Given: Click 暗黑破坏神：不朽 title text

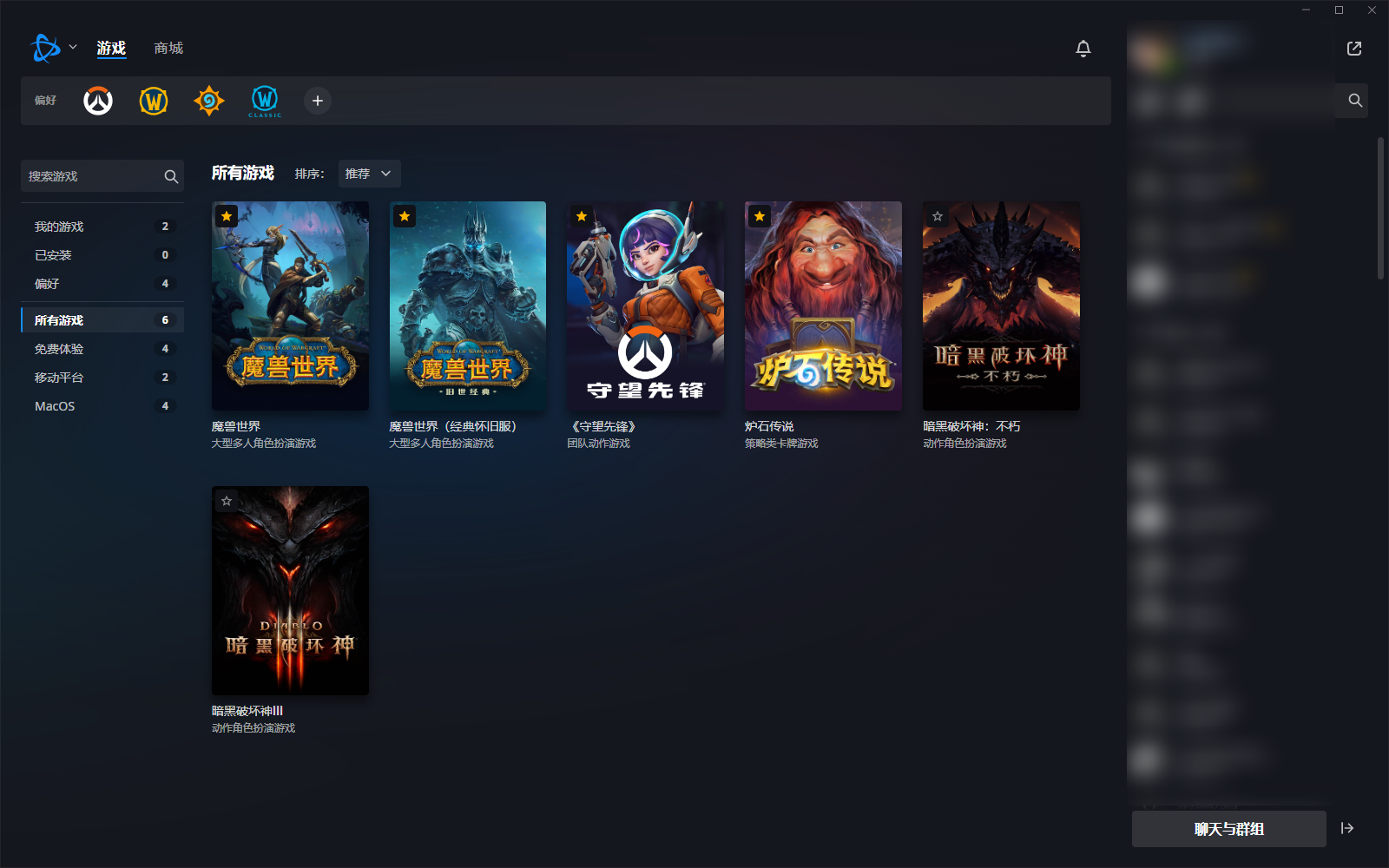Looking at the screenshot, I should [971, 426].
